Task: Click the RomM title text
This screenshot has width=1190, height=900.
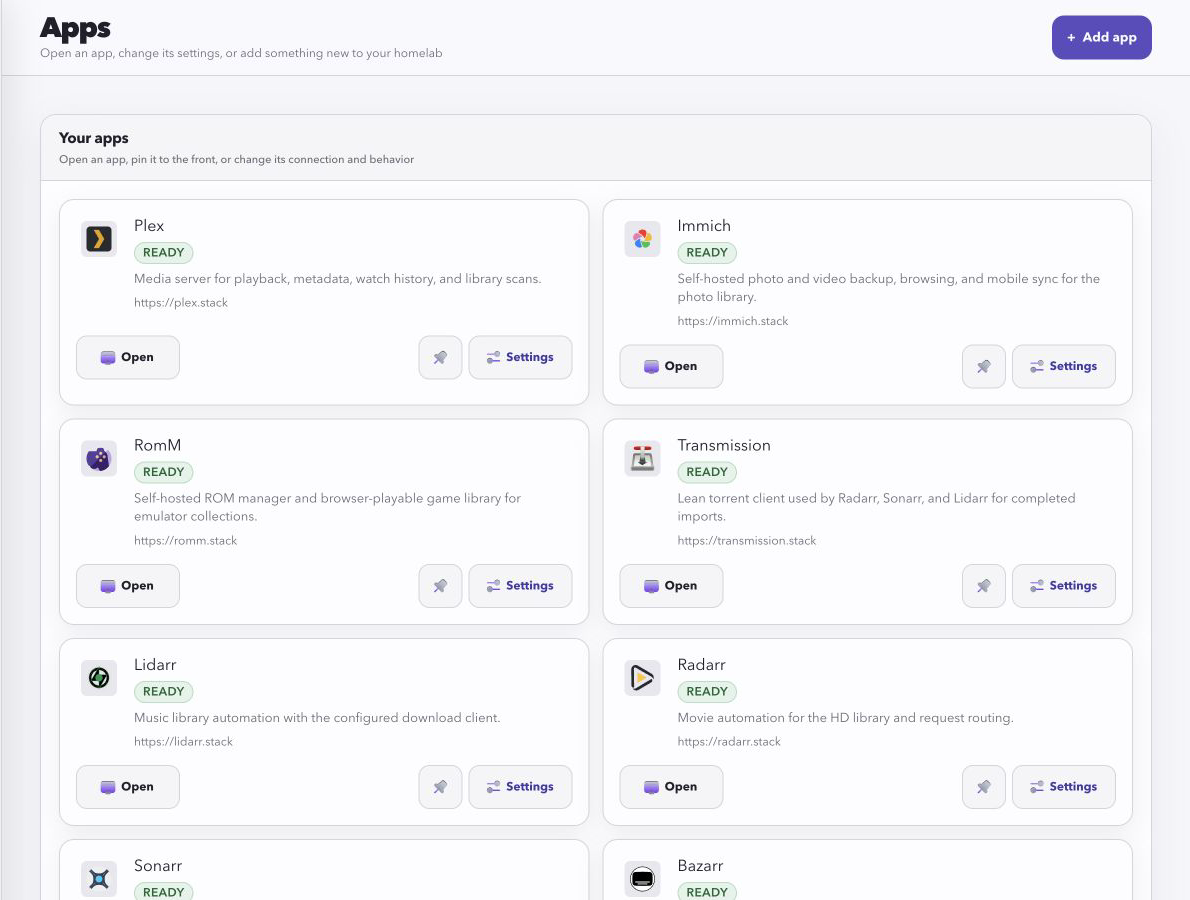Action: click(x=157, y=445)
